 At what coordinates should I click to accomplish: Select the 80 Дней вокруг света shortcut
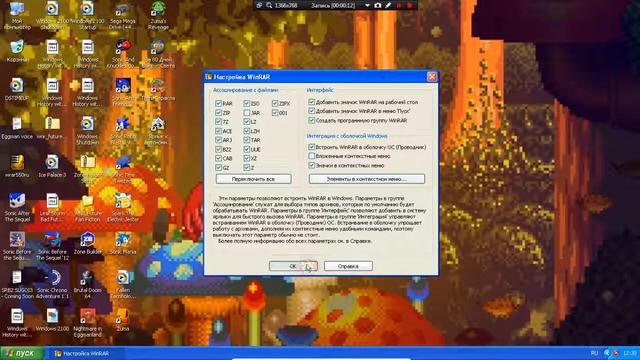tap(158, 53)
